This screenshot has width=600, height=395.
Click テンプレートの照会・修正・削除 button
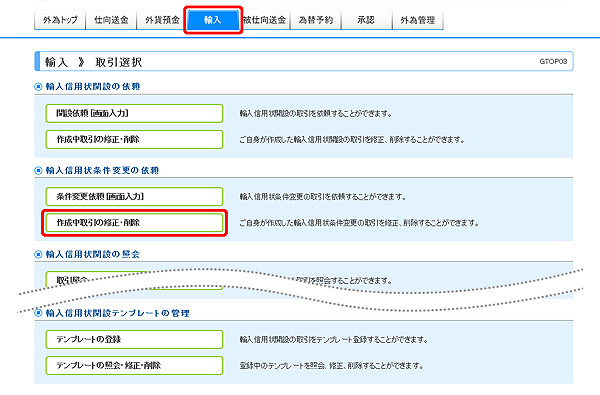point(134,366)
